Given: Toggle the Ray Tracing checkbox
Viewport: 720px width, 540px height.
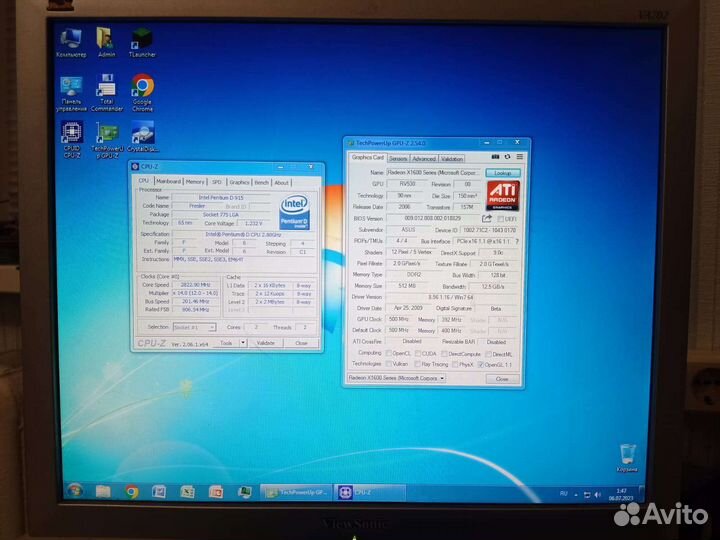Looking at the screenshot, I should [x=417, y=364].
